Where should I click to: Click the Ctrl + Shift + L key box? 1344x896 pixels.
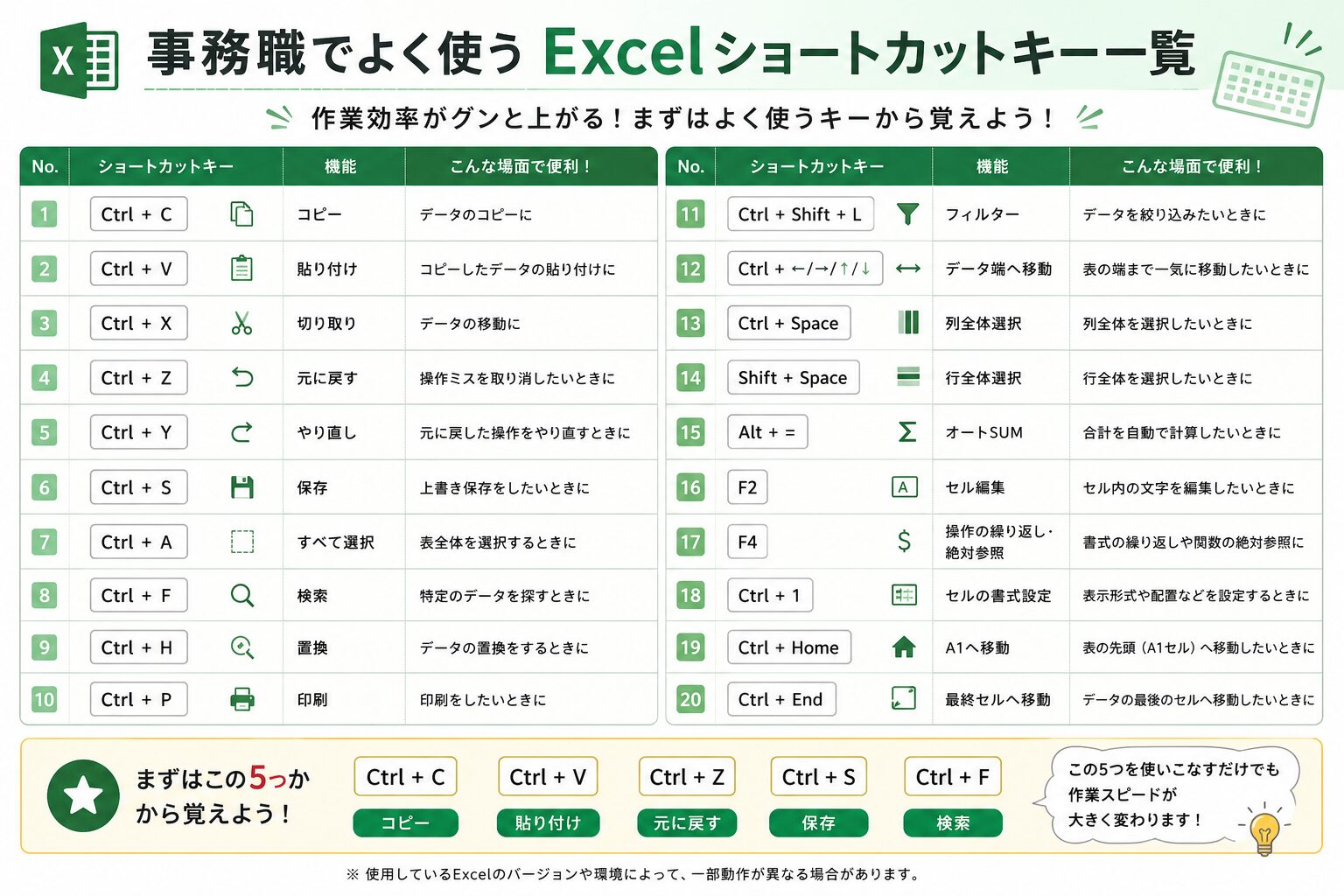click(x=801, y=214)
